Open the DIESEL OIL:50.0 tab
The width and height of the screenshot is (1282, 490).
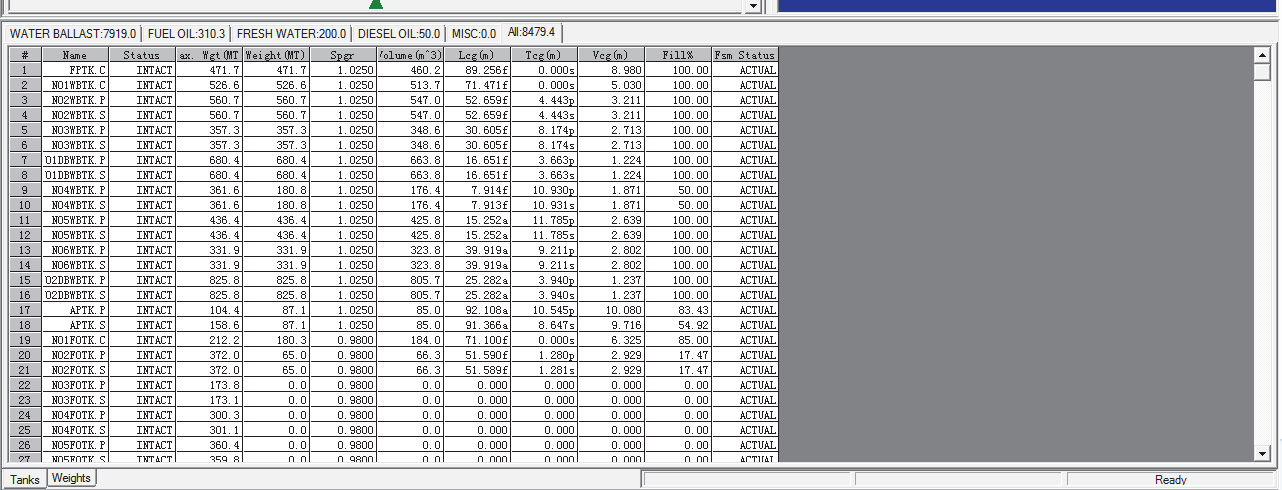pos(398,34)
